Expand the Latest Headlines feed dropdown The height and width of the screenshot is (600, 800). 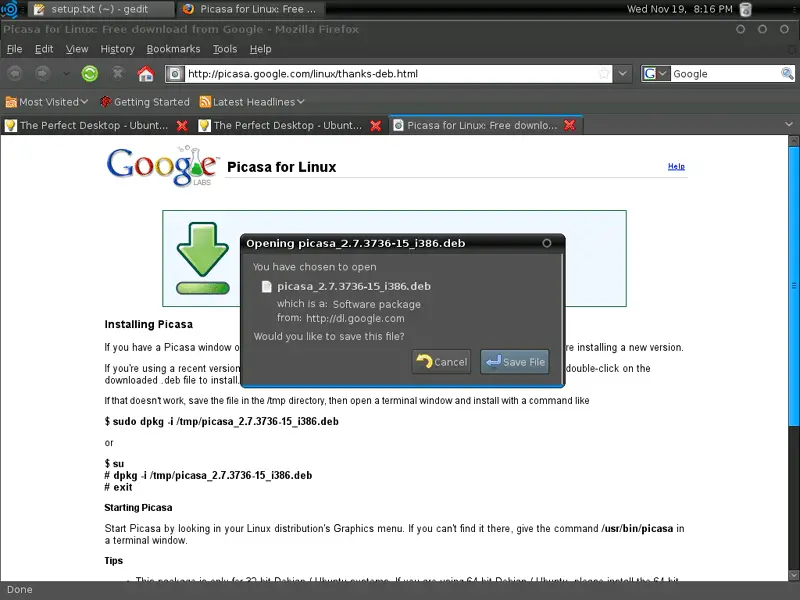click(252, 102)
